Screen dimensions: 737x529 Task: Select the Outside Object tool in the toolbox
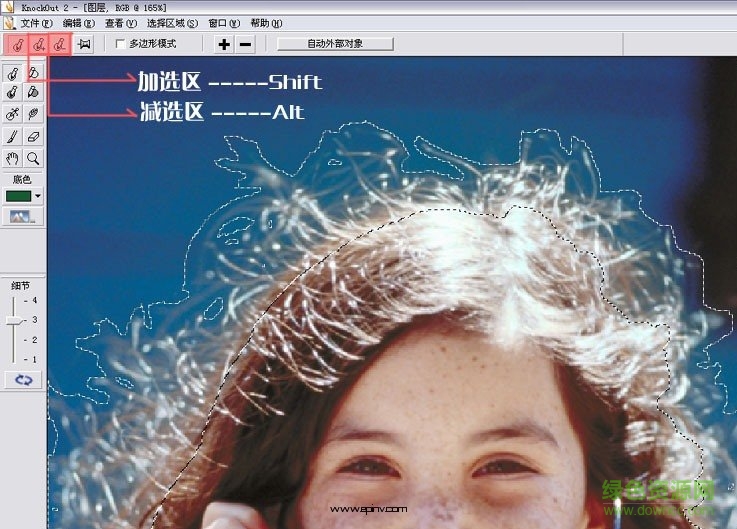click(x=33, y=72)
